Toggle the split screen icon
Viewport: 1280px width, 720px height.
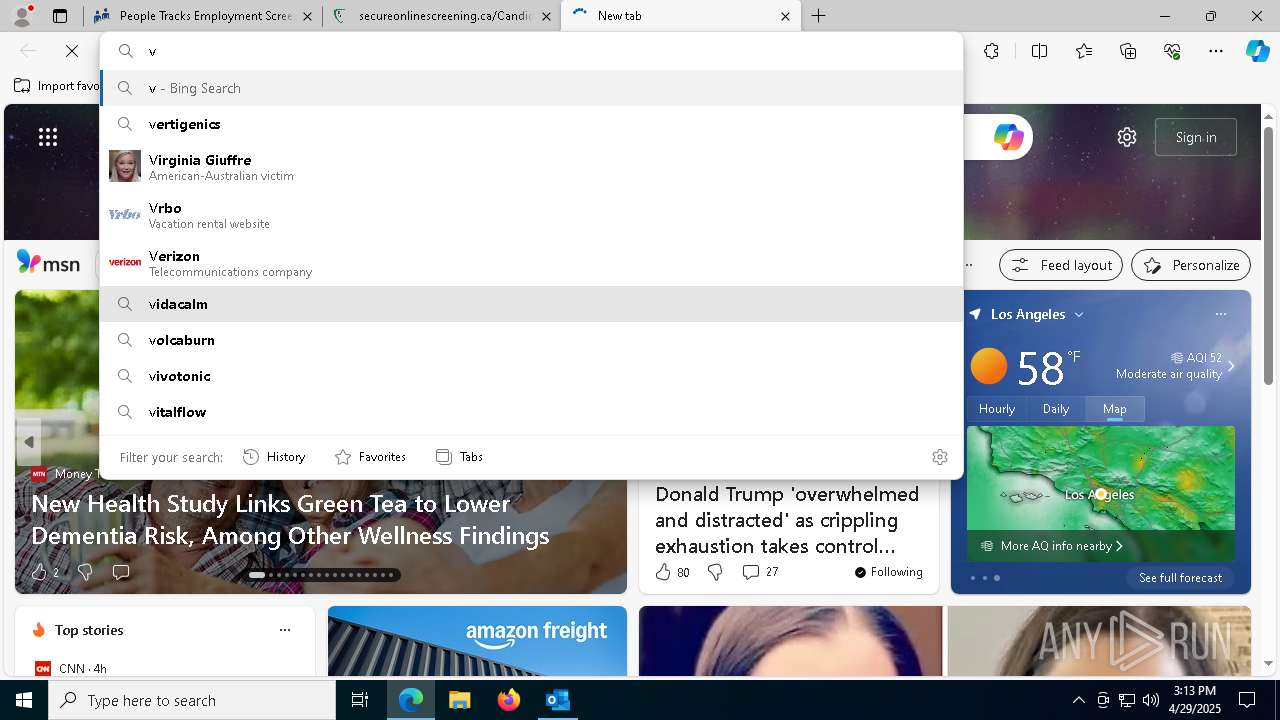click(x=1039, y=51)
